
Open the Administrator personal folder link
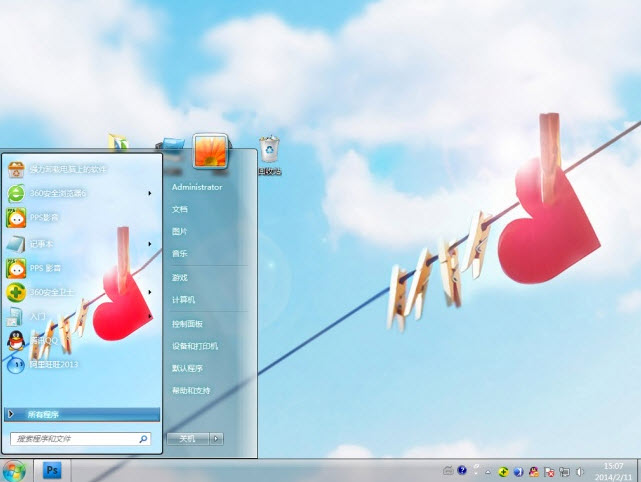click(x=197, y=187)
